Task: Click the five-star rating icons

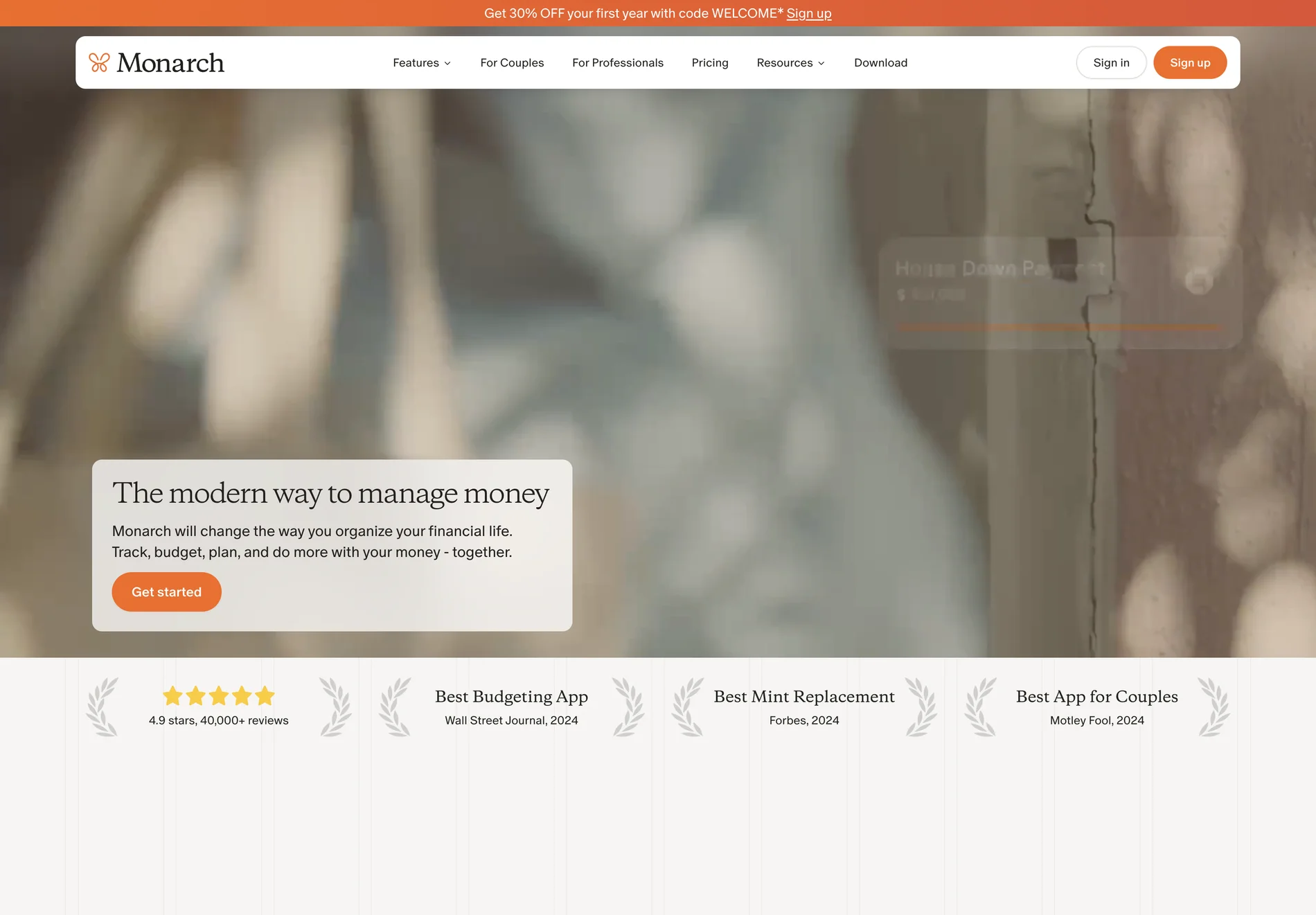Action: (219, 695)
